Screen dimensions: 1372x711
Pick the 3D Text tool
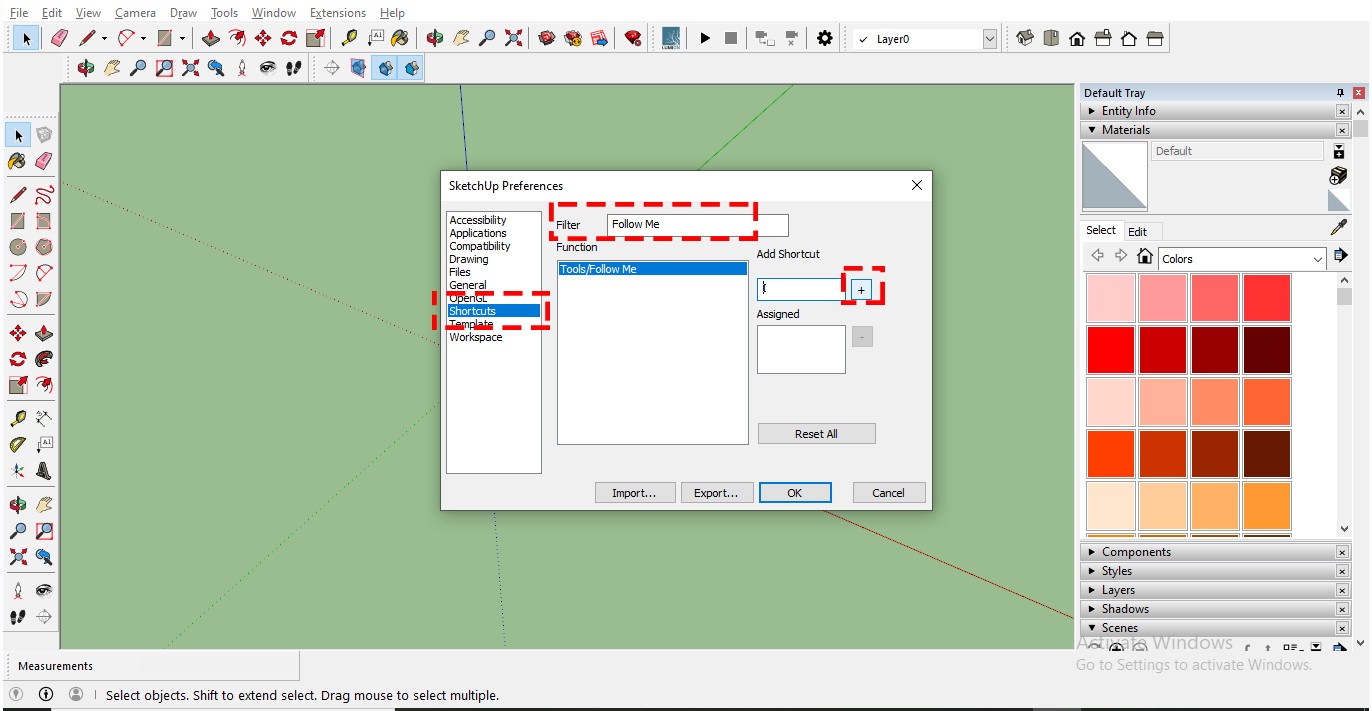[x=44, y=471]
